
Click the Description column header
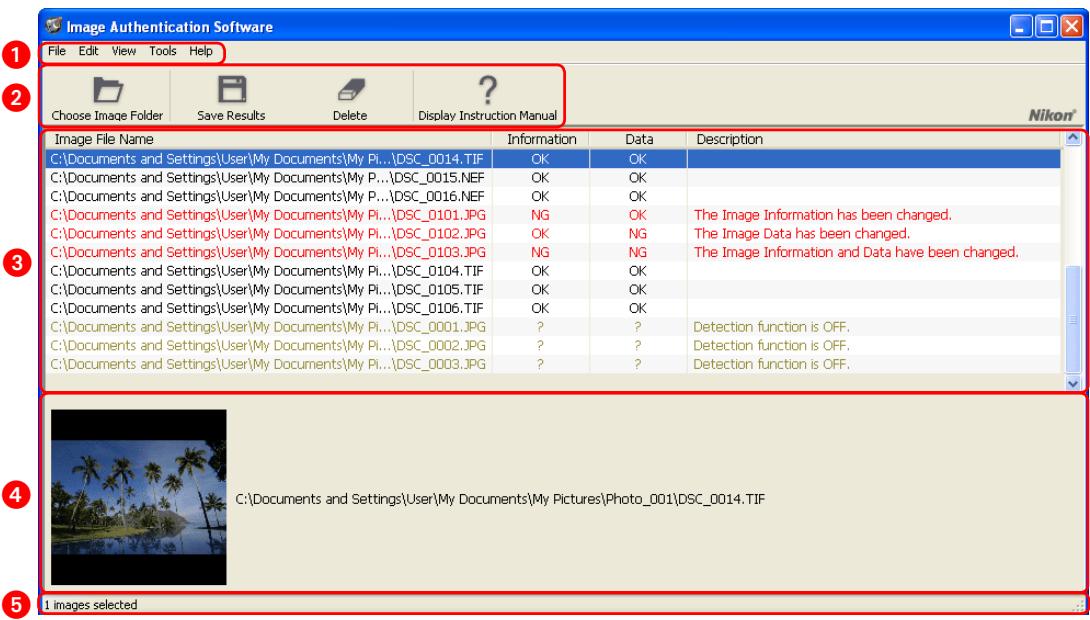click(874, 139)
